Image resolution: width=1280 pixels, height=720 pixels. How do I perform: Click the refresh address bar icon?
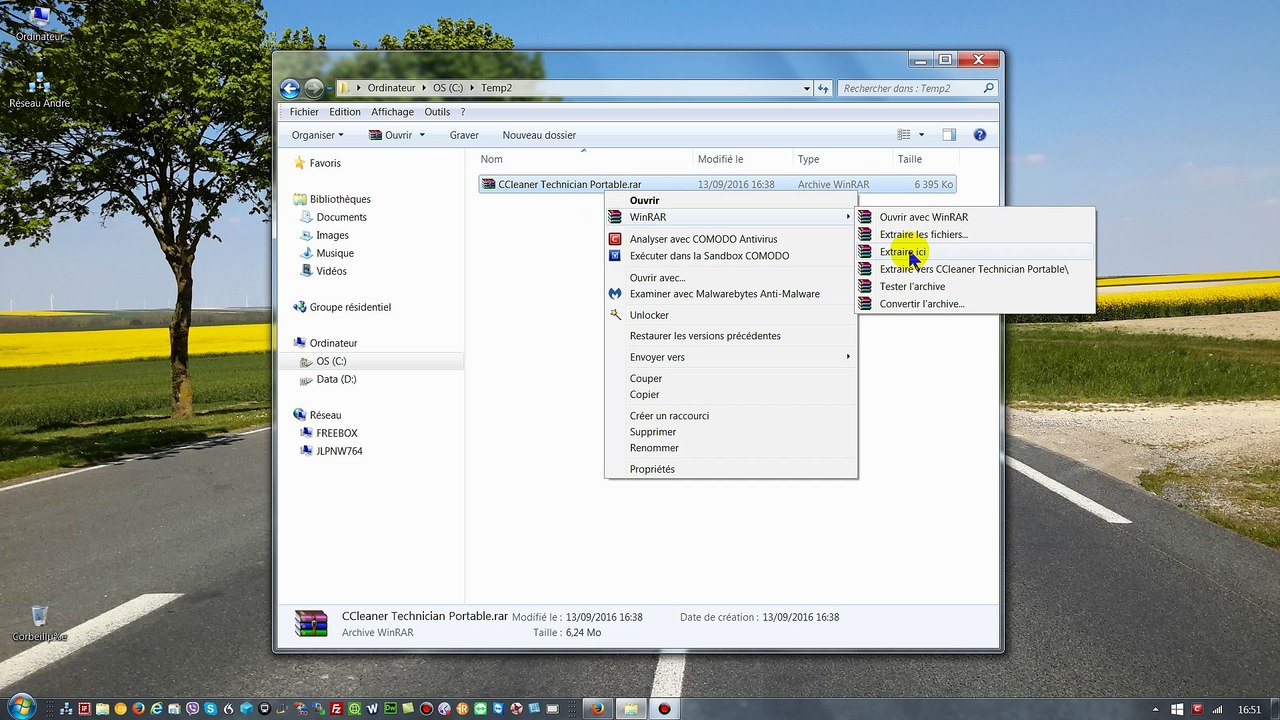[x=824, y=88]
